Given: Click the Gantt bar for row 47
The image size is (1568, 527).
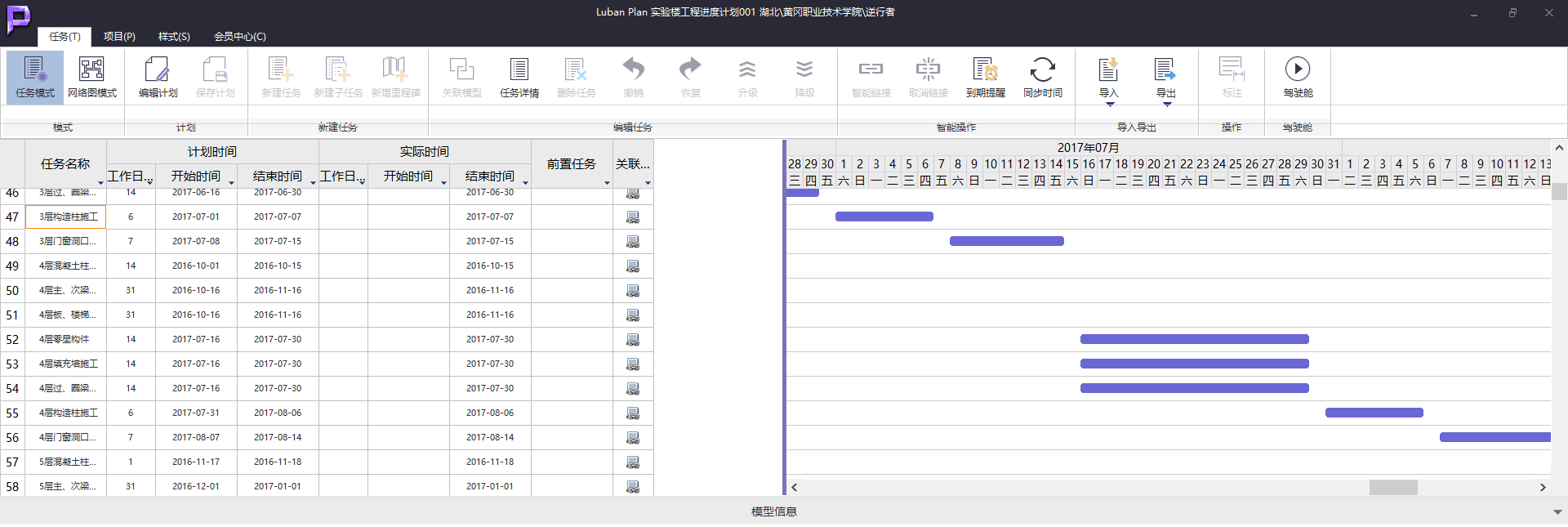Looking at the screenshot, I should click(x=884, y=217).
